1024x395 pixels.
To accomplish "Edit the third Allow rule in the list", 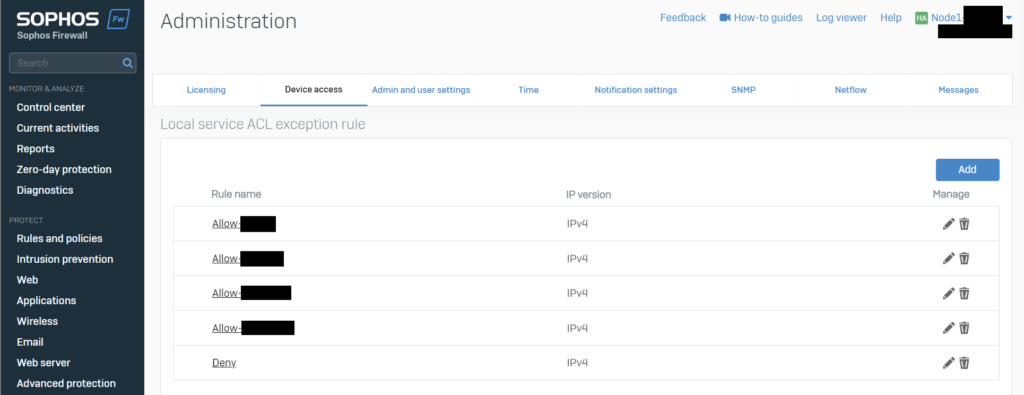I will click(x=948, y=293).
